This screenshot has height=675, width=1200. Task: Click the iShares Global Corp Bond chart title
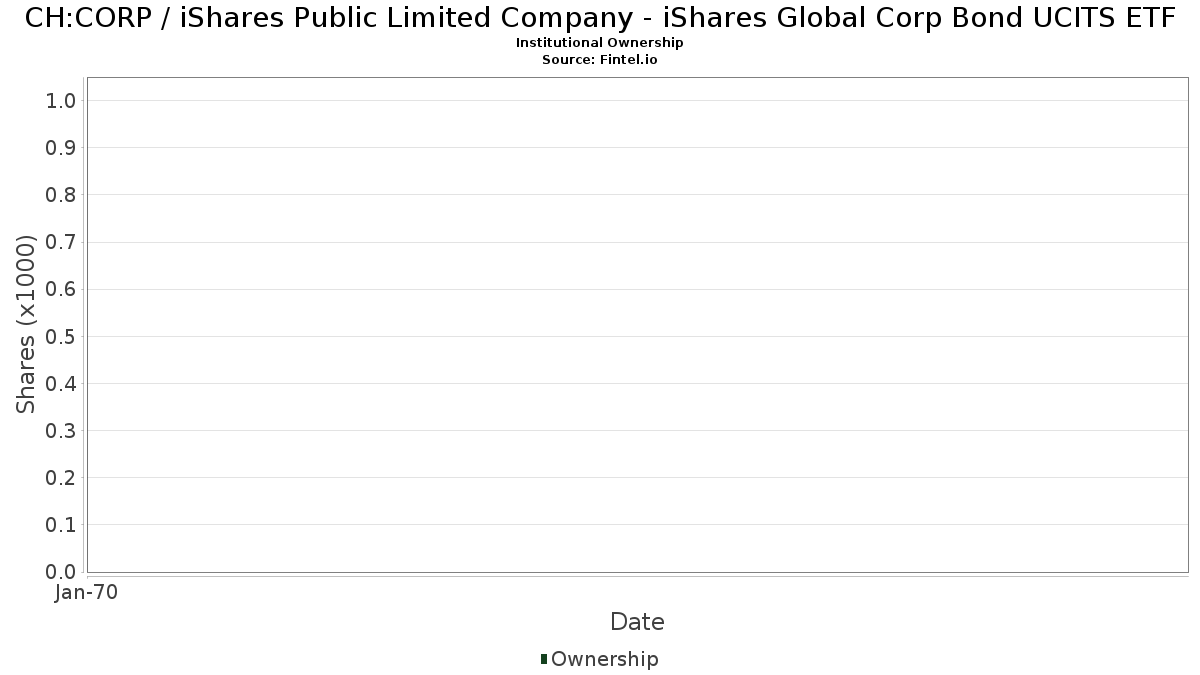tap(600, 18)
